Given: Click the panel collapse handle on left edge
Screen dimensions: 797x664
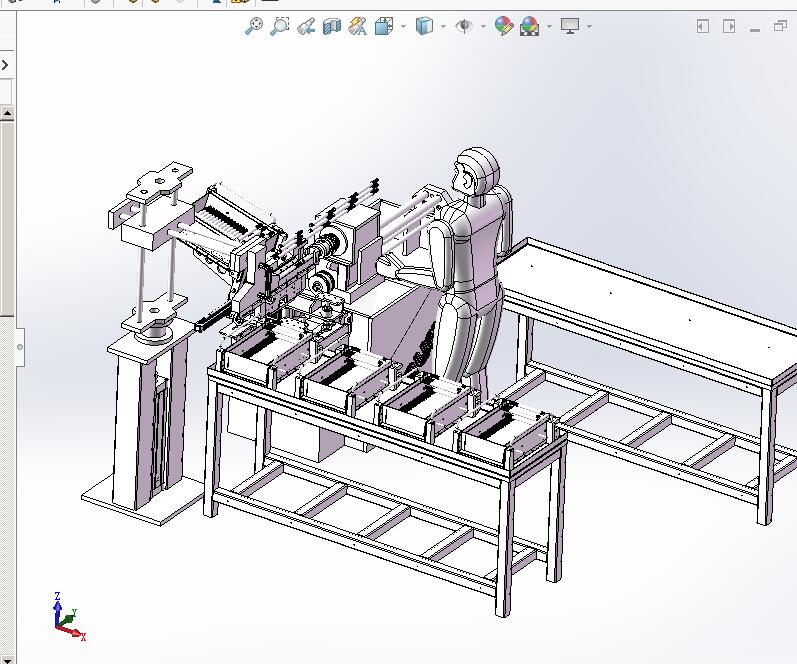Looking at the screenshot, I should coord(20,347).
